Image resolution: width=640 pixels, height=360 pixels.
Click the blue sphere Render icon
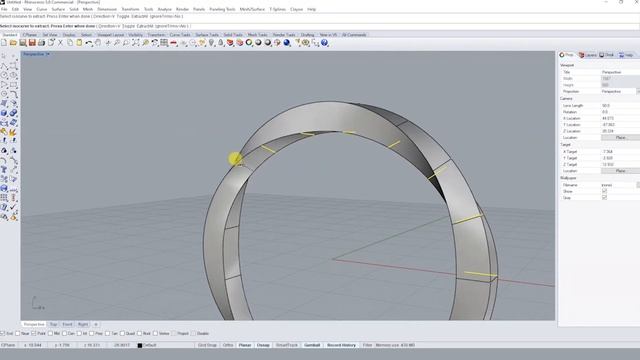(287, 43)
